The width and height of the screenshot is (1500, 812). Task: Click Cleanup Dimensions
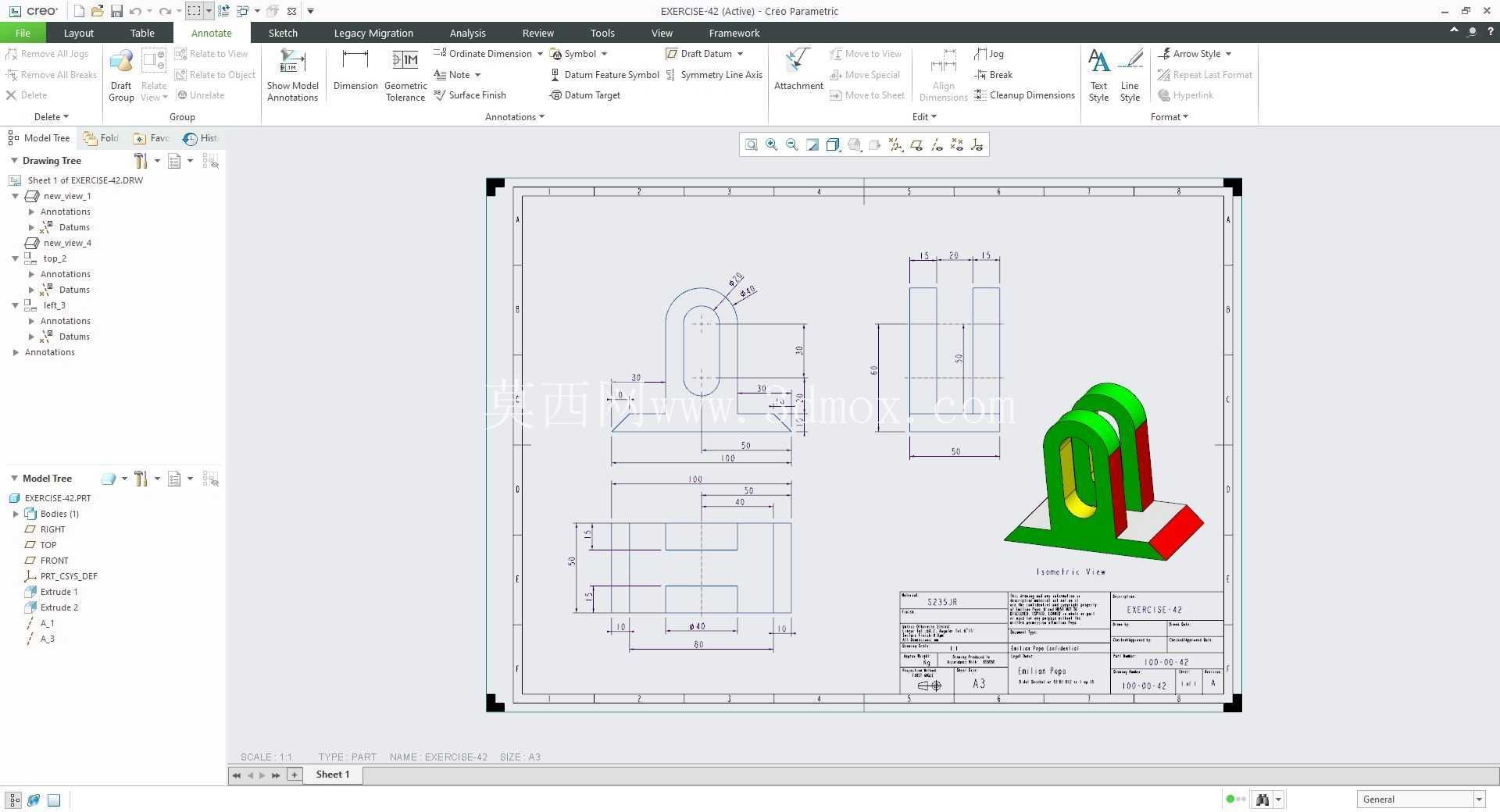point(1024,95)
